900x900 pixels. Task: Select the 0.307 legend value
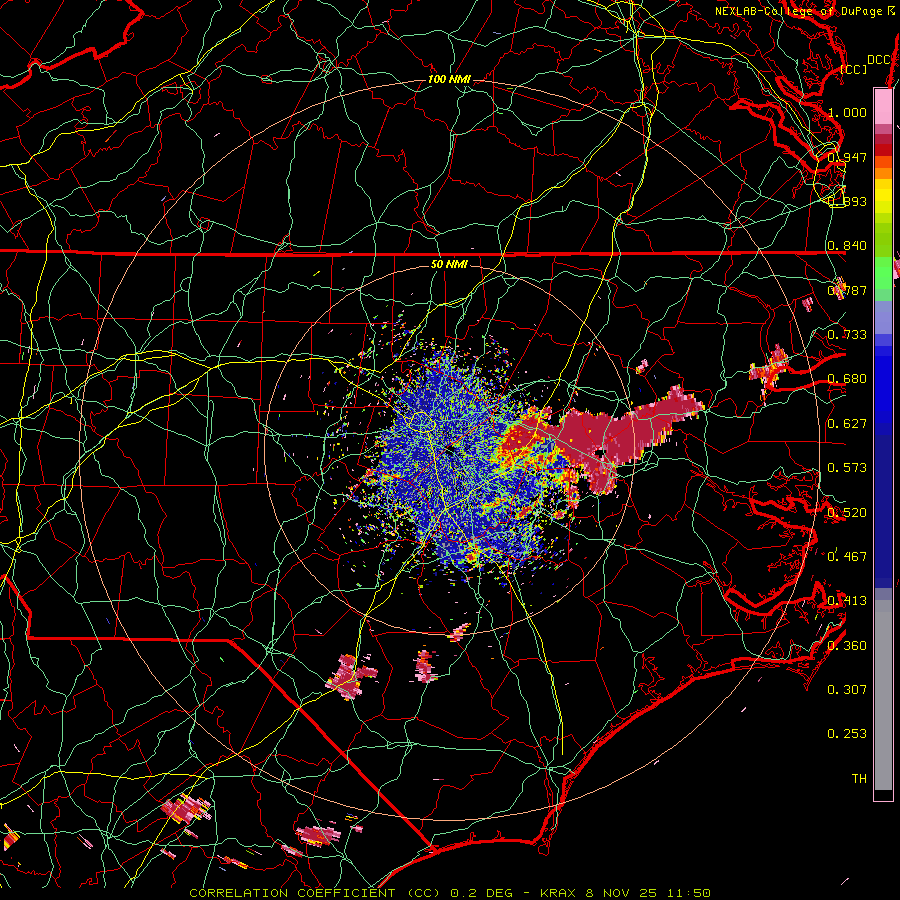pyautogui.click(x=847, y=689)
